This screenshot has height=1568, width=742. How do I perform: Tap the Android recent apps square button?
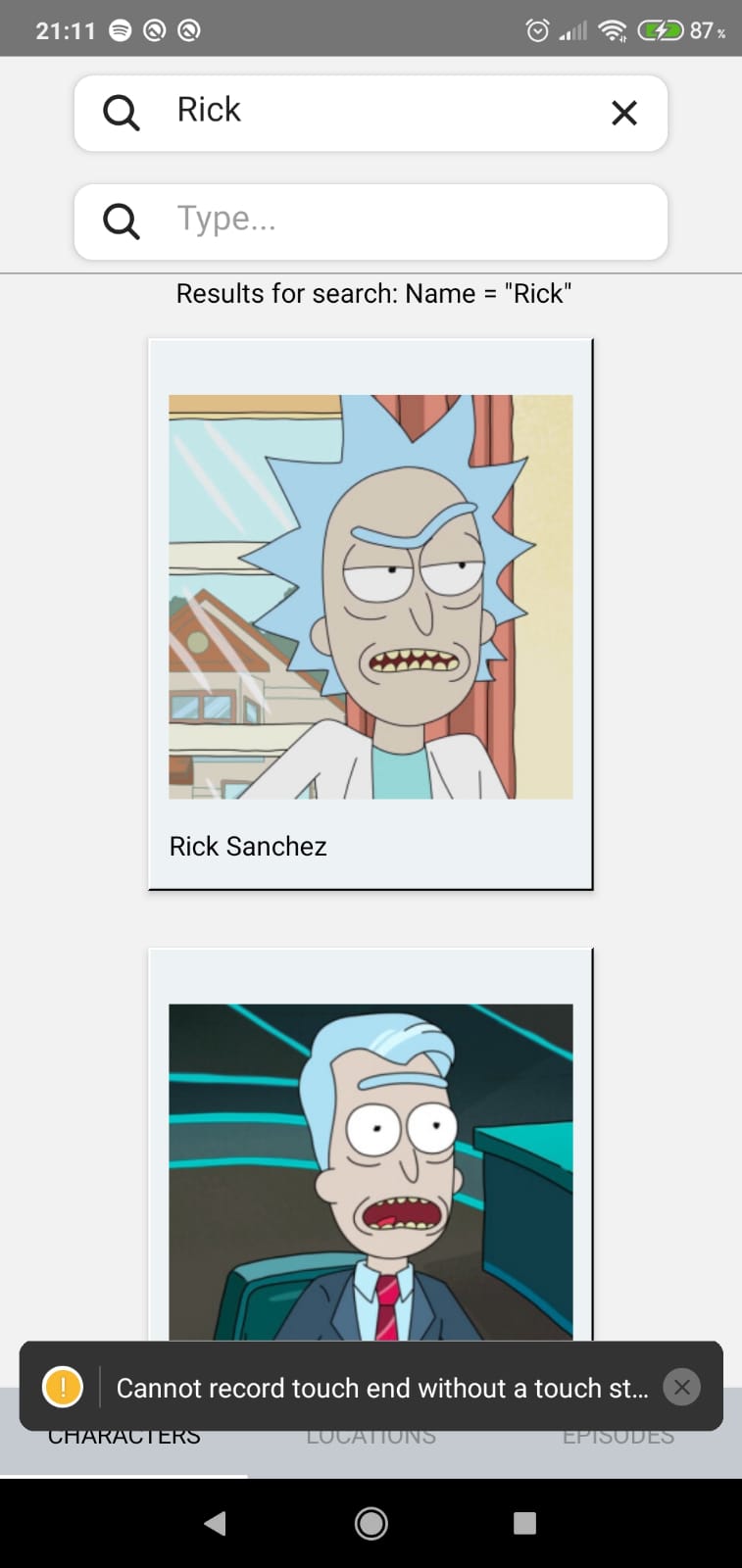tap(525, 1523)
